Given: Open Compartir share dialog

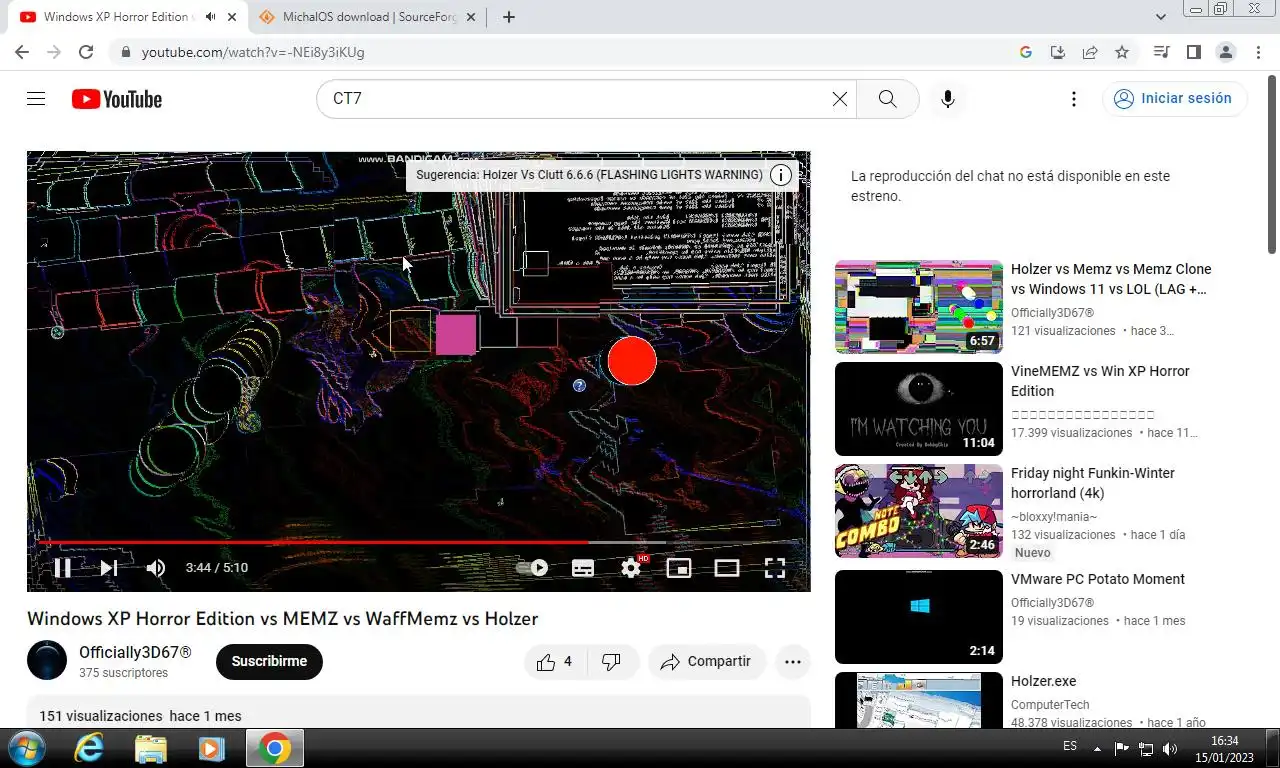Looking at the screenshot, I should tap(706, 662).
